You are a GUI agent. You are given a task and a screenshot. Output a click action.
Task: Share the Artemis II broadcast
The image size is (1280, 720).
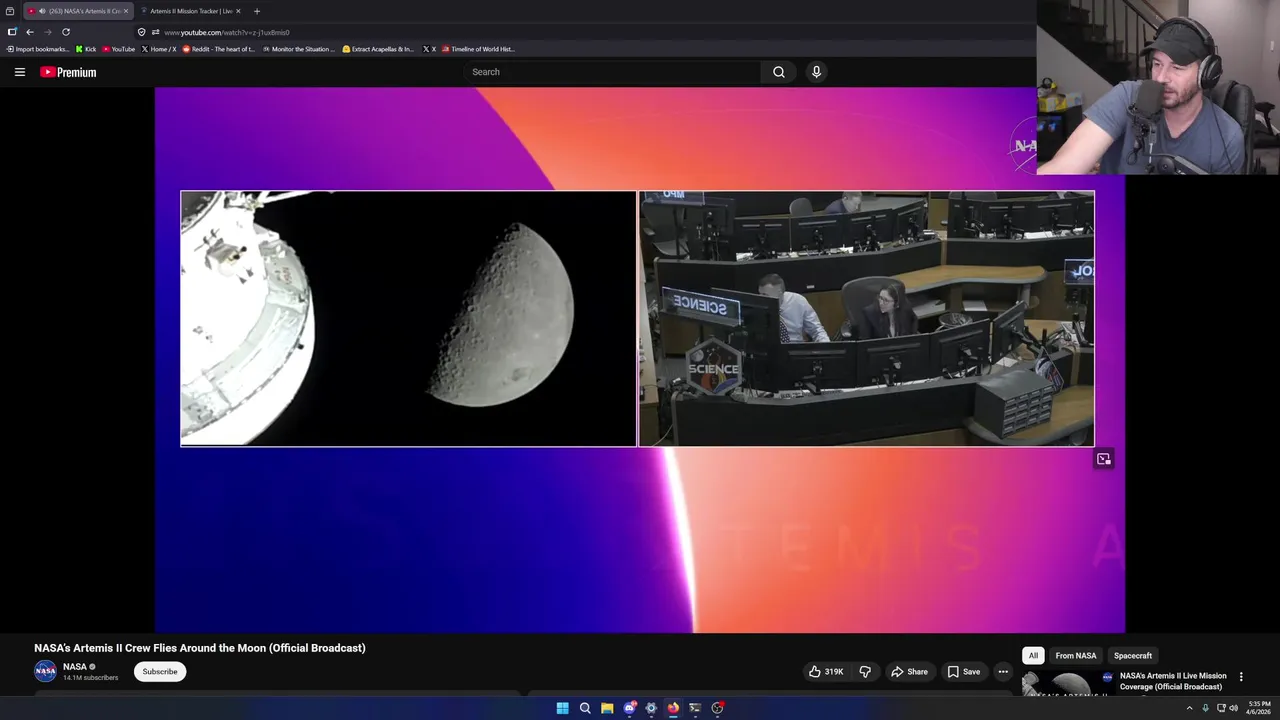point(910,672)
